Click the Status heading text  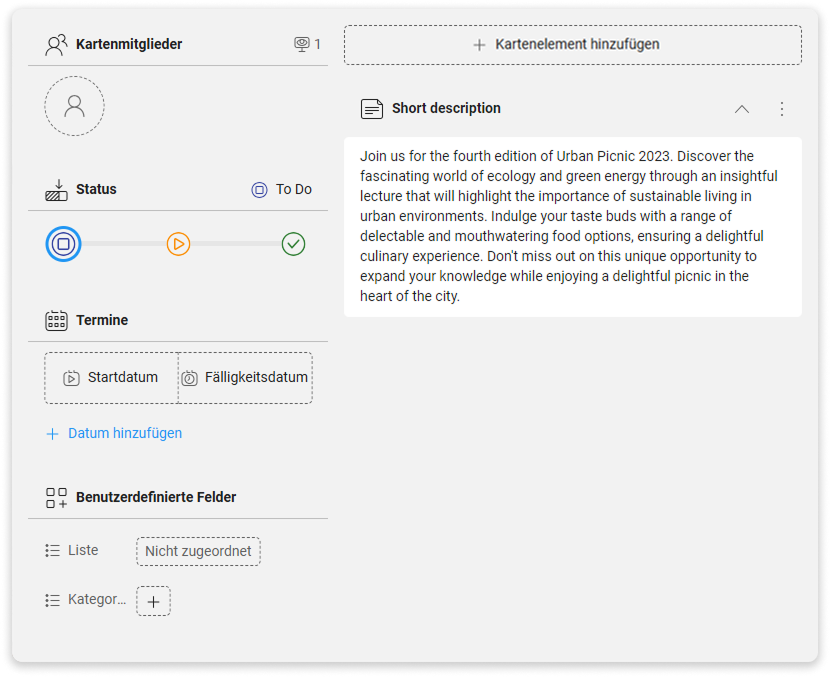96,189
